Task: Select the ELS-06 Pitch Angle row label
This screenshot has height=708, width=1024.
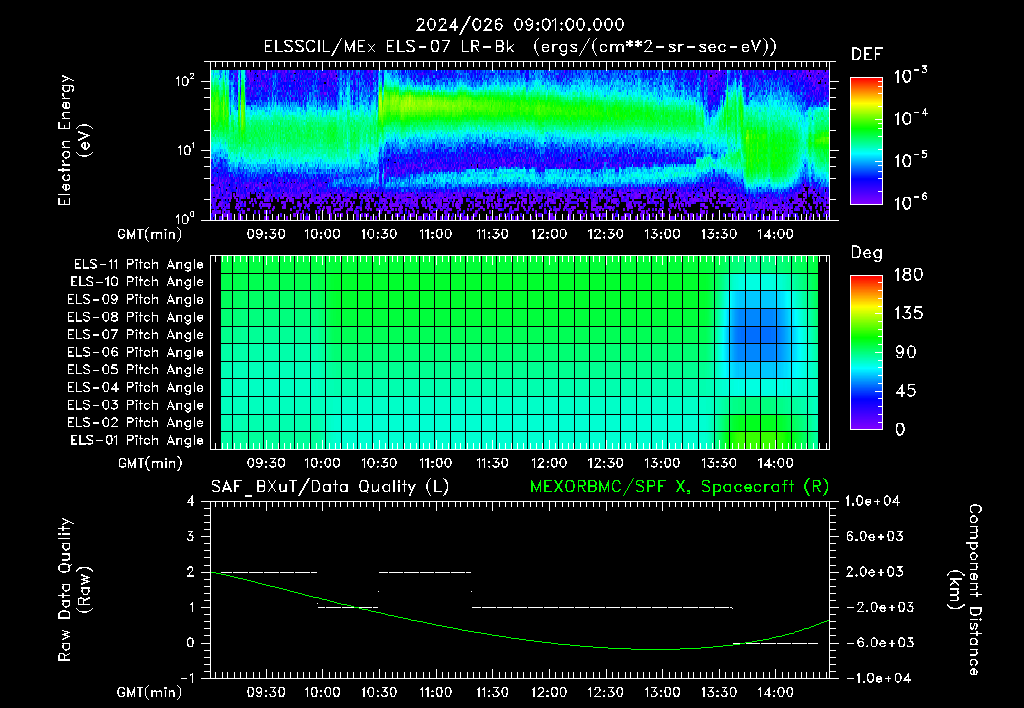Action: coord(136,353)
